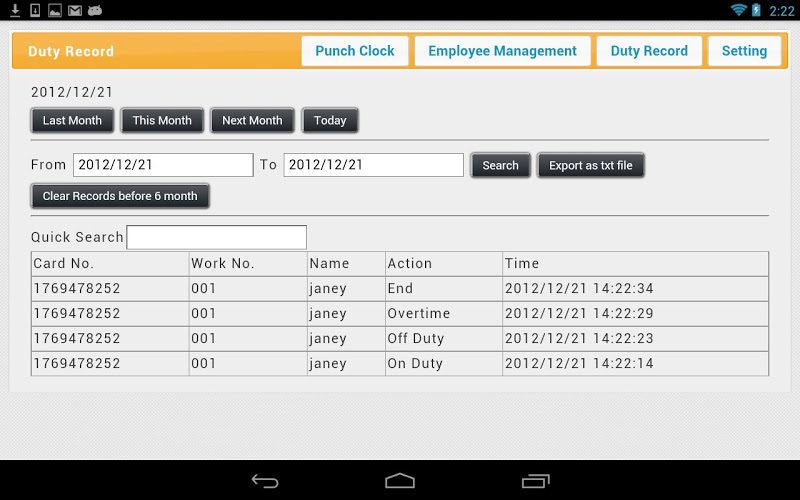
Task: Tap the Android home navigation icon
Action: coord(400,481)
